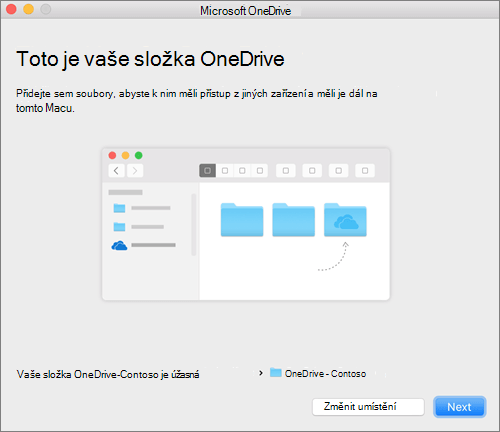The height and width of the screenshot is (432, 500).
Task: Click the OneDrive cloud folder in illustration
Action: click(345, 220)
